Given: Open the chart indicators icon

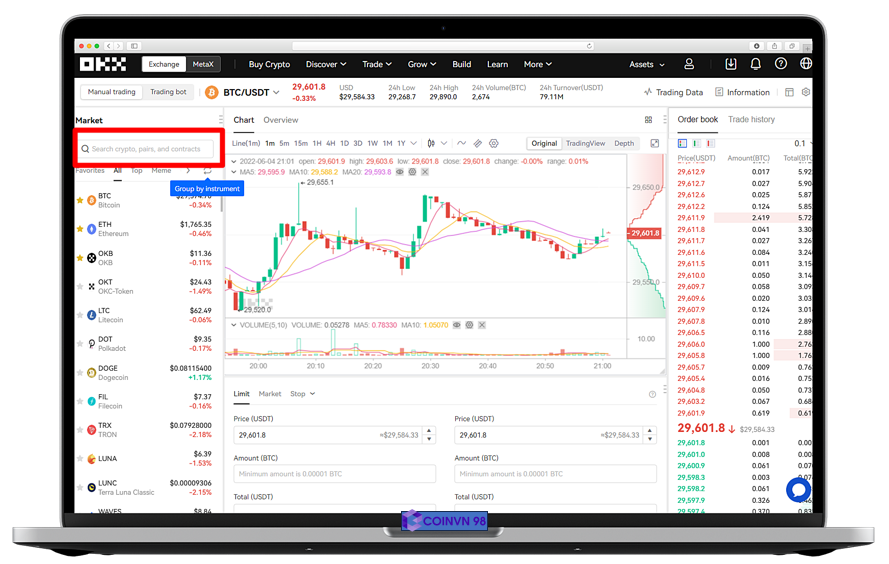Looking at the screenshot, I should pos(461,143).
